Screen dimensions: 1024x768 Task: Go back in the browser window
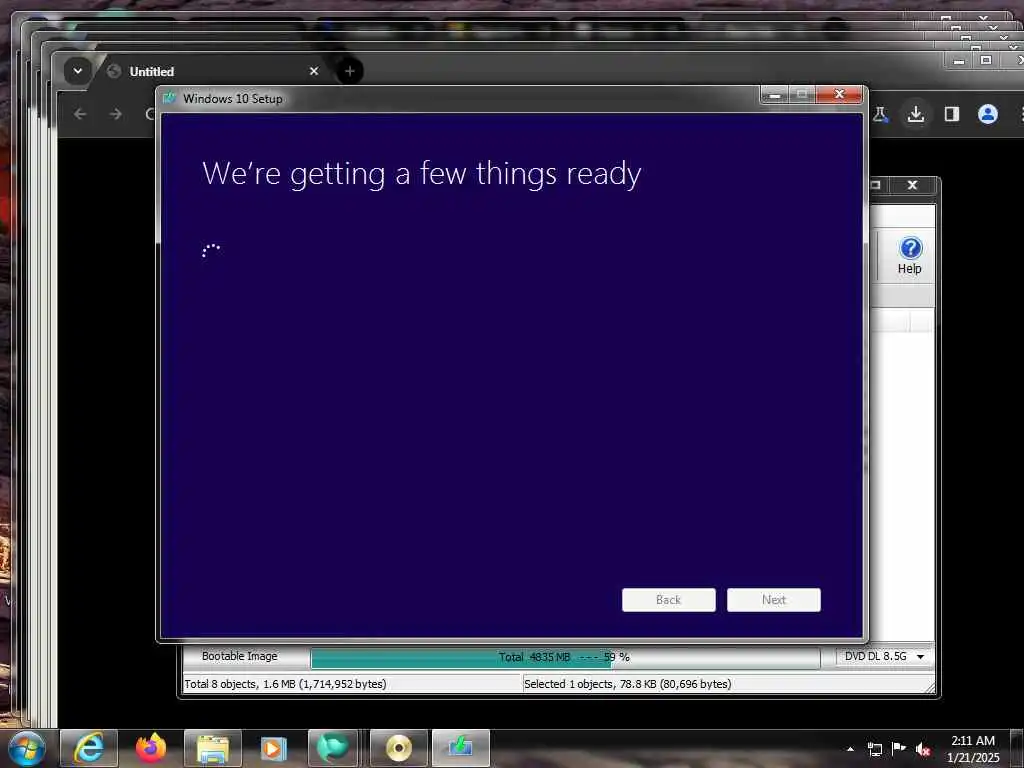[80, 114]
